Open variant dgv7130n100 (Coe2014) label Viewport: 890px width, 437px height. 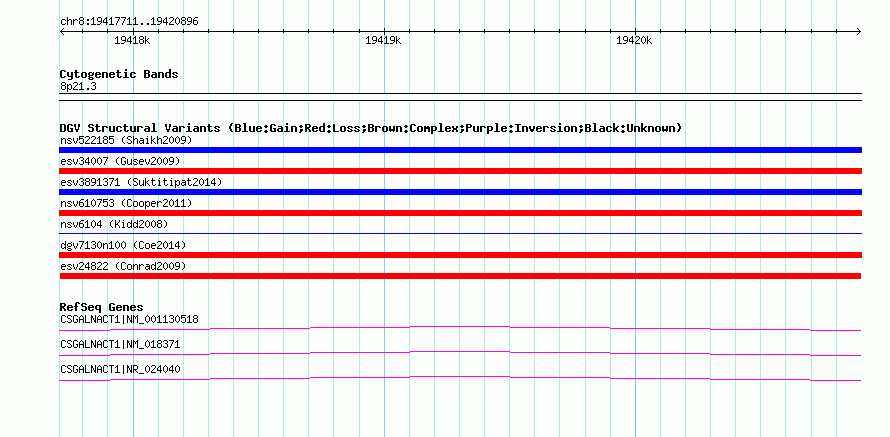(x=123, y=245)
